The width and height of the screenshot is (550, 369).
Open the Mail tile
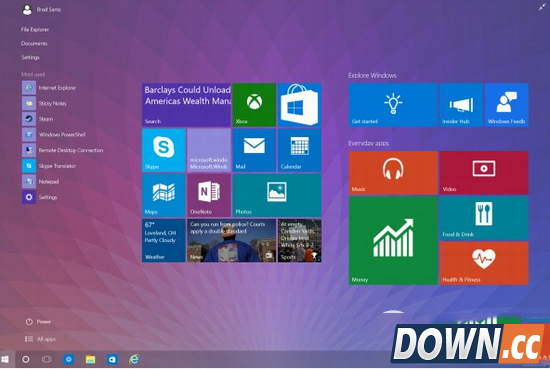click(254, 150)
